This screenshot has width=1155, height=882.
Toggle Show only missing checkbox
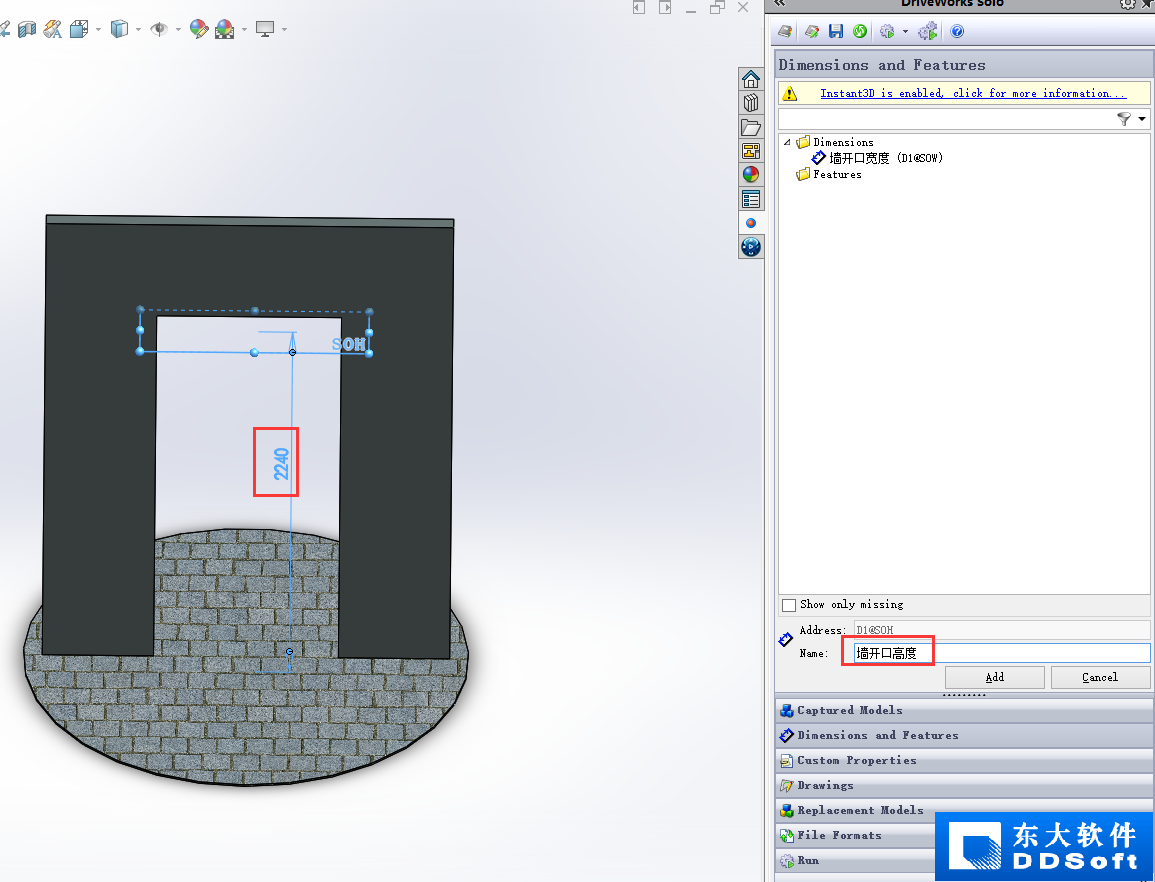[789, 605]
